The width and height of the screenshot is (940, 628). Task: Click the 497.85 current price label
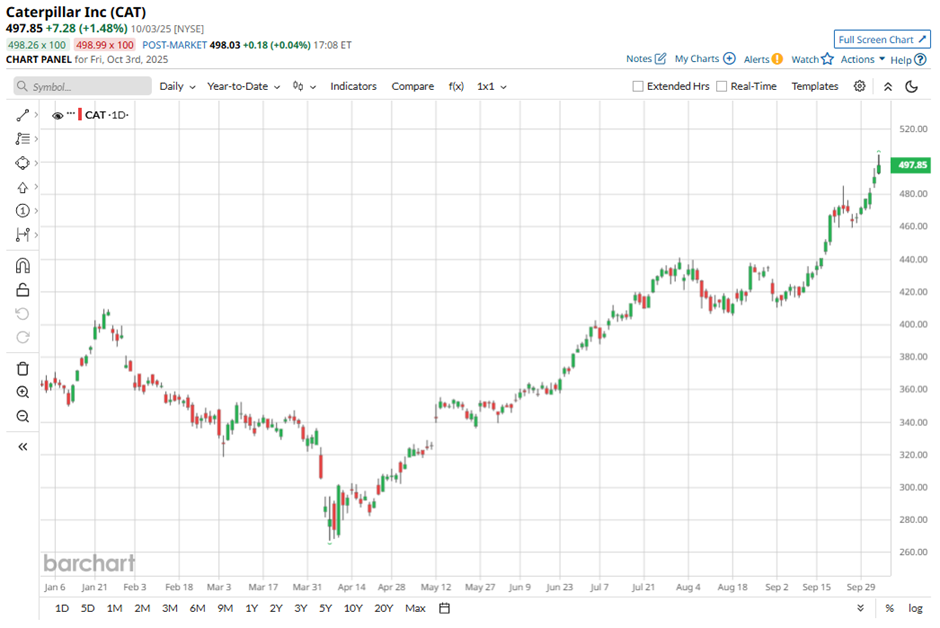[911, 165]
